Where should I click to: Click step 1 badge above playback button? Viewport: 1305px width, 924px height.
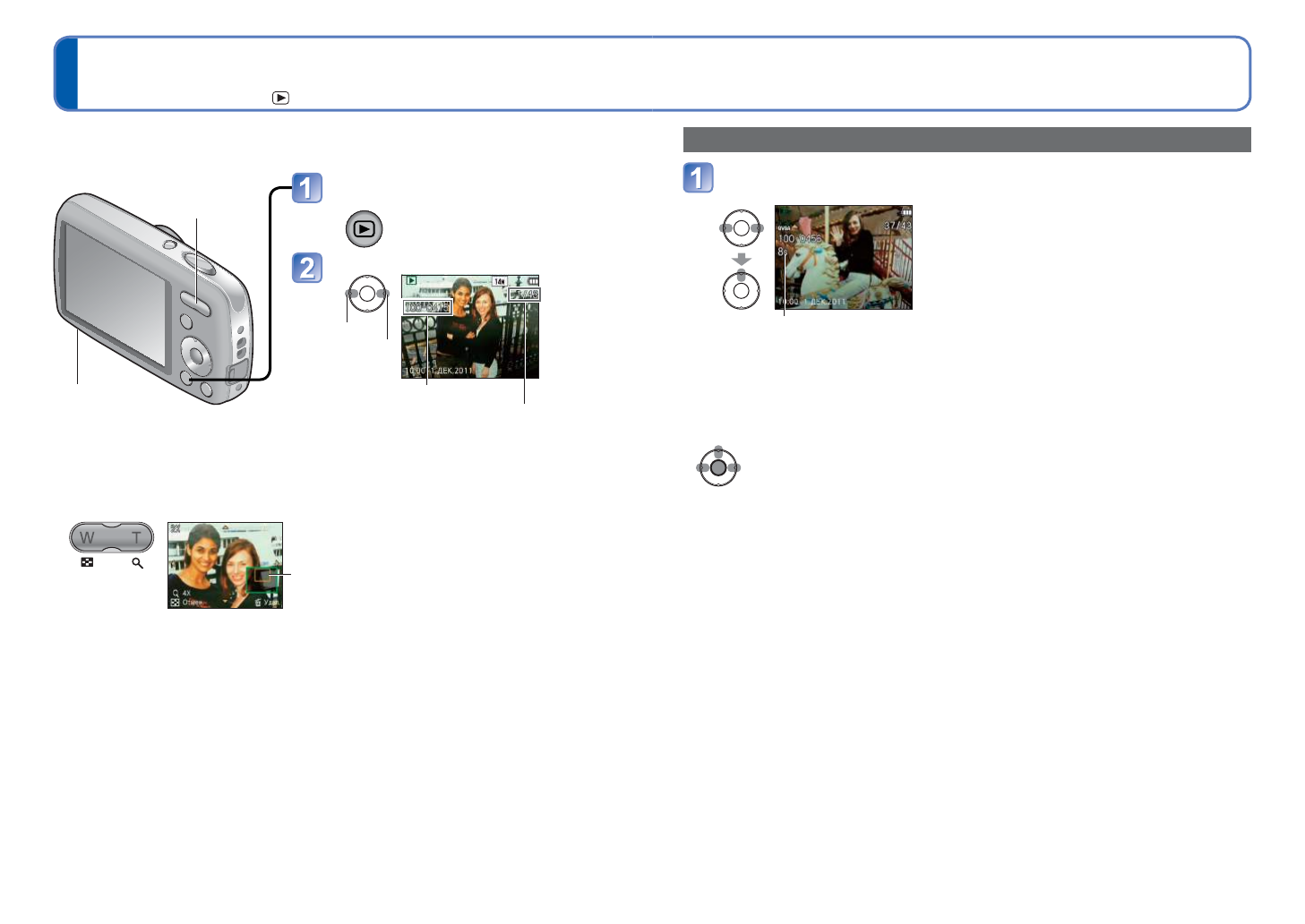[307, 188]
